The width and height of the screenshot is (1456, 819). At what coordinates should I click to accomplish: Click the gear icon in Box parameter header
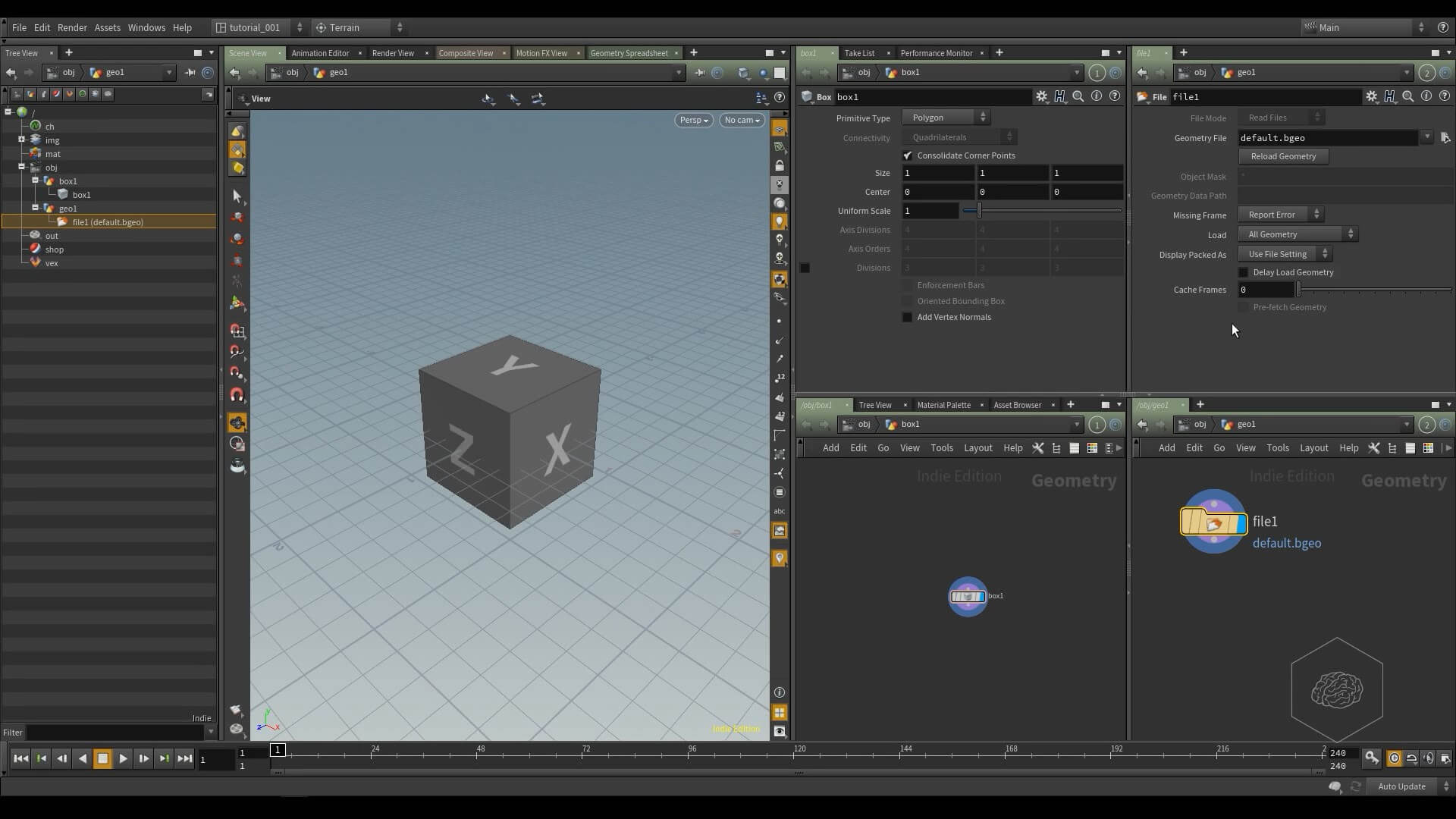1041,96
